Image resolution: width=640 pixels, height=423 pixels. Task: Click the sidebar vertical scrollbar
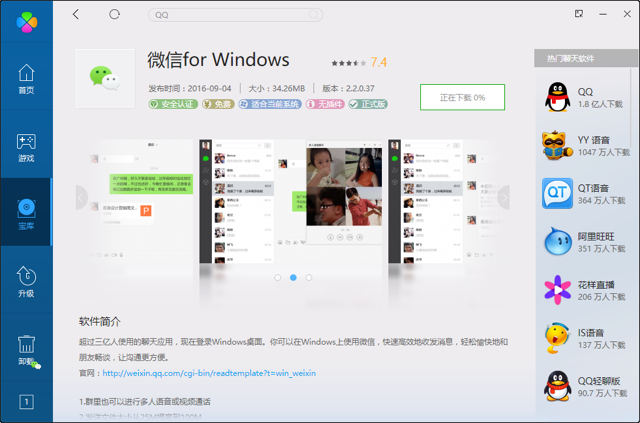pyautogui.click(x=631, y=108)
